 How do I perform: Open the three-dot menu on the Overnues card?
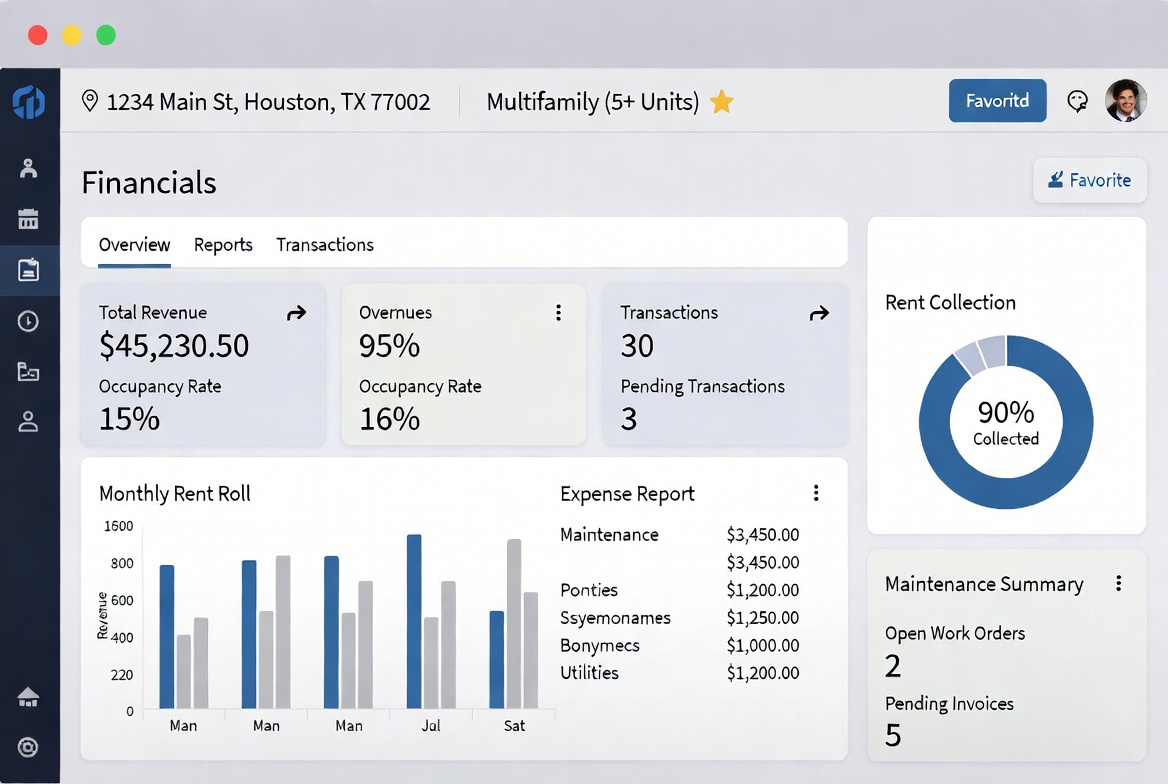tap(558, 313)
